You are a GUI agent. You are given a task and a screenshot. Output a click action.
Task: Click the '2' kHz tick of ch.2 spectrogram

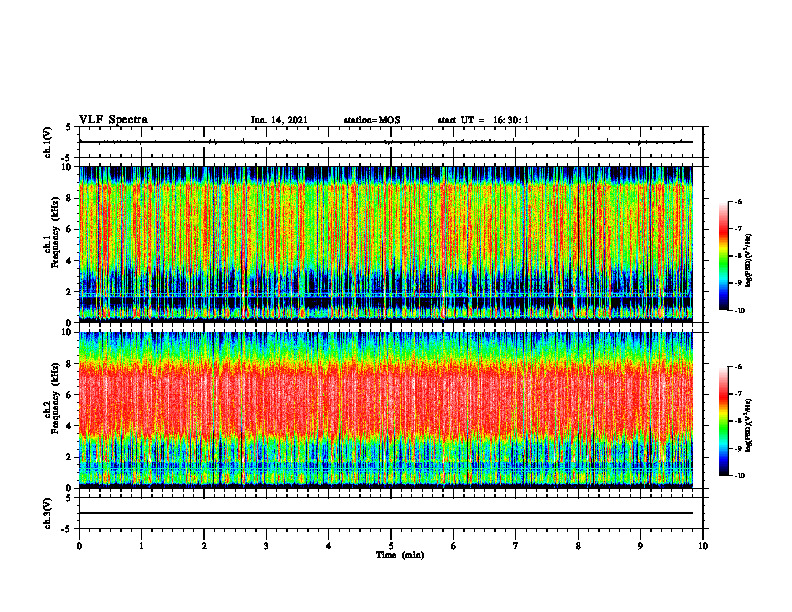69,457
